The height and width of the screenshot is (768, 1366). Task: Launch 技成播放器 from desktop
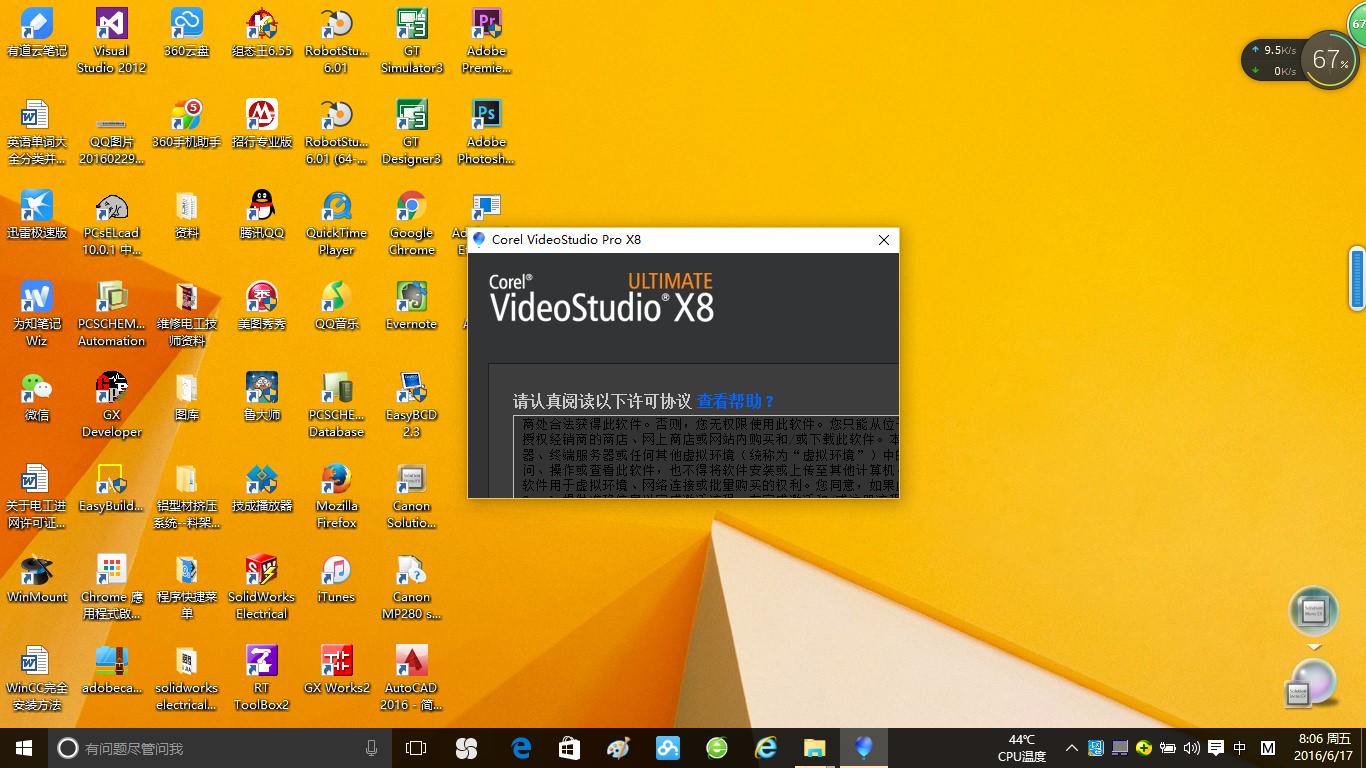(262, 488)
